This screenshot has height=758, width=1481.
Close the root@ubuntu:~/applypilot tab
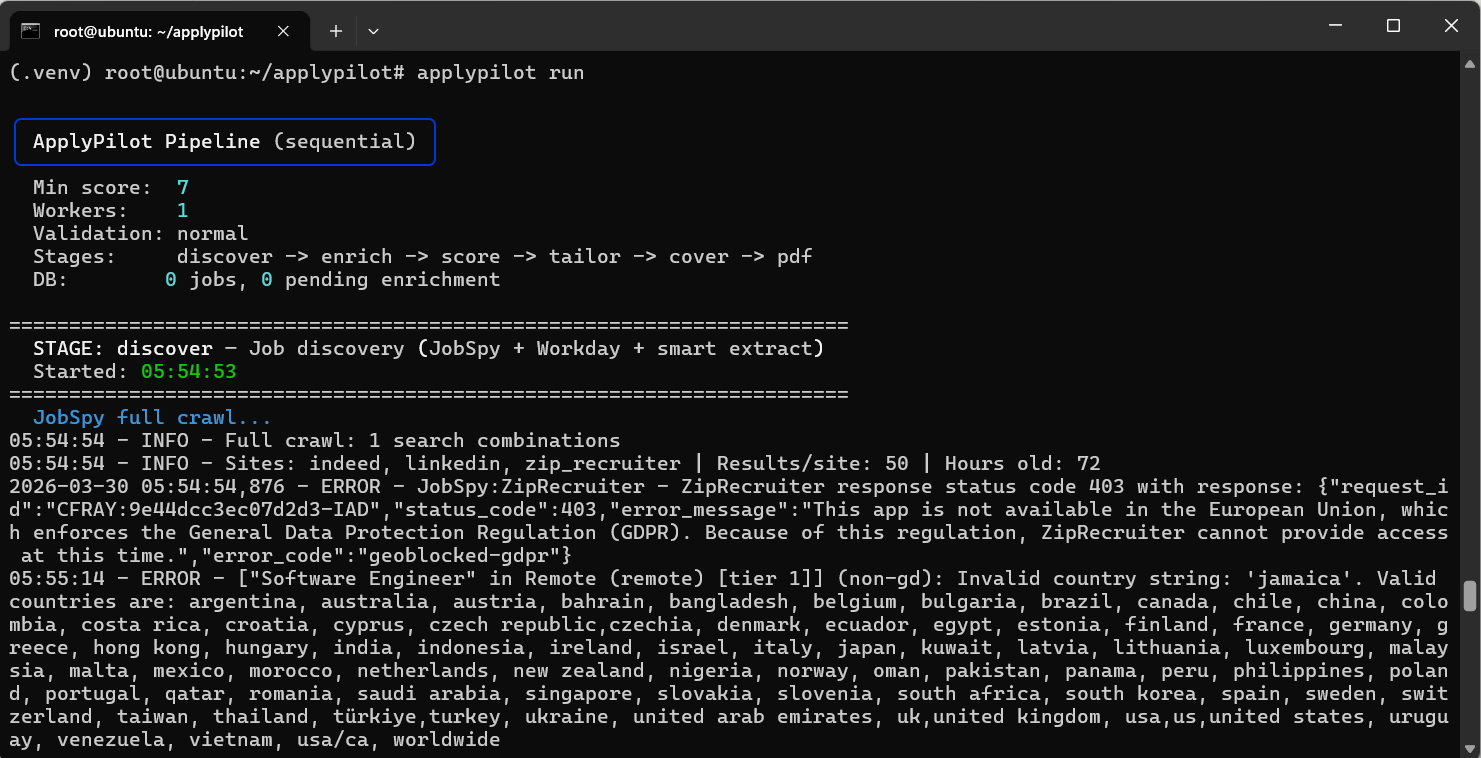coord(283,31)
